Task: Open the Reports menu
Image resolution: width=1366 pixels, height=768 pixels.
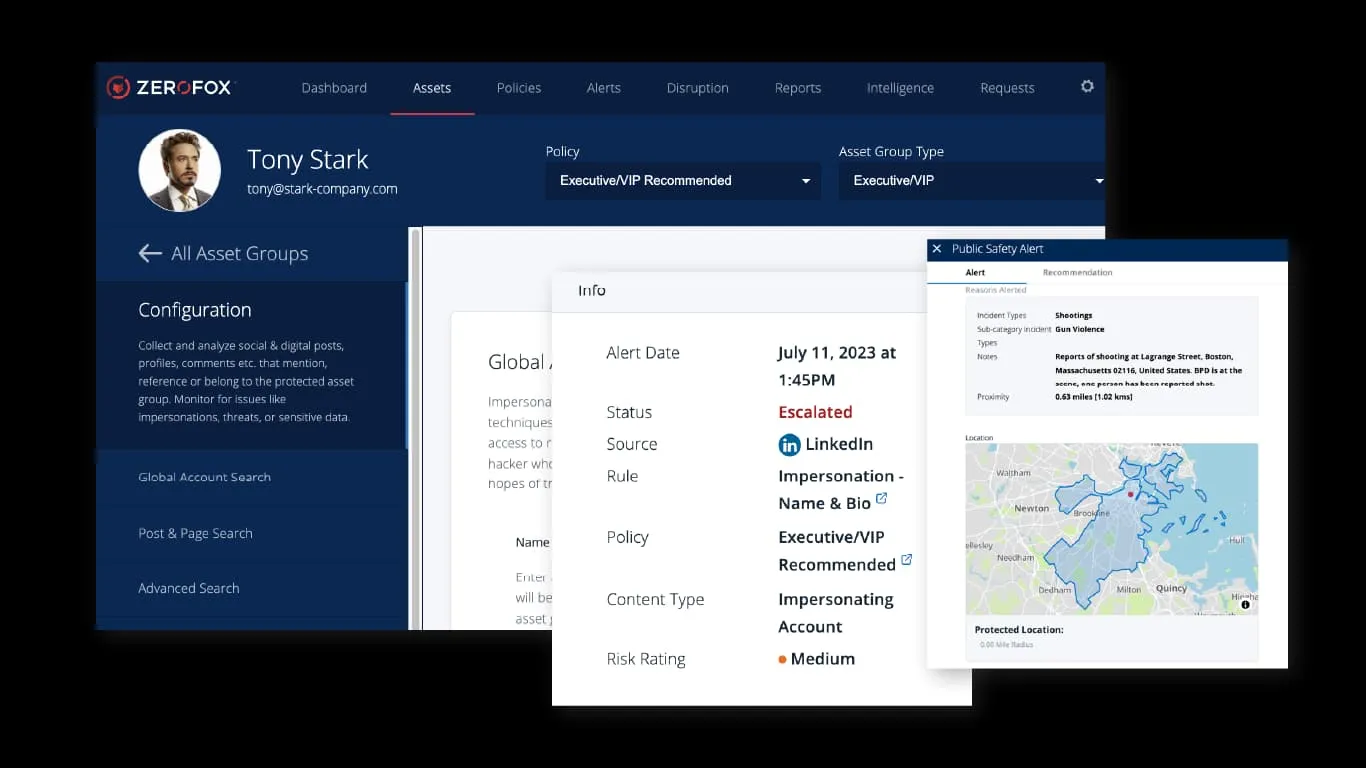Action: point(798,88)
